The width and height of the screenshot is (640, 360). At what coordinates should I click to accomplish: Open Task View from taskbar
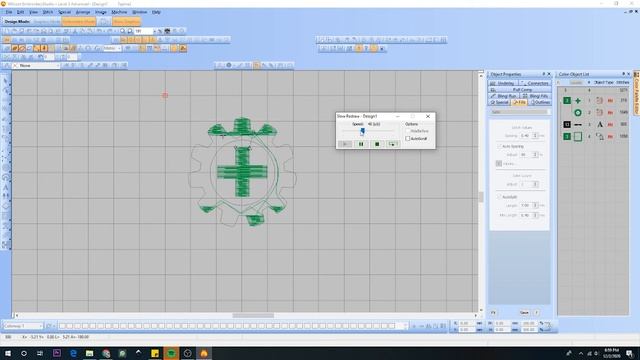click(40, 353)
